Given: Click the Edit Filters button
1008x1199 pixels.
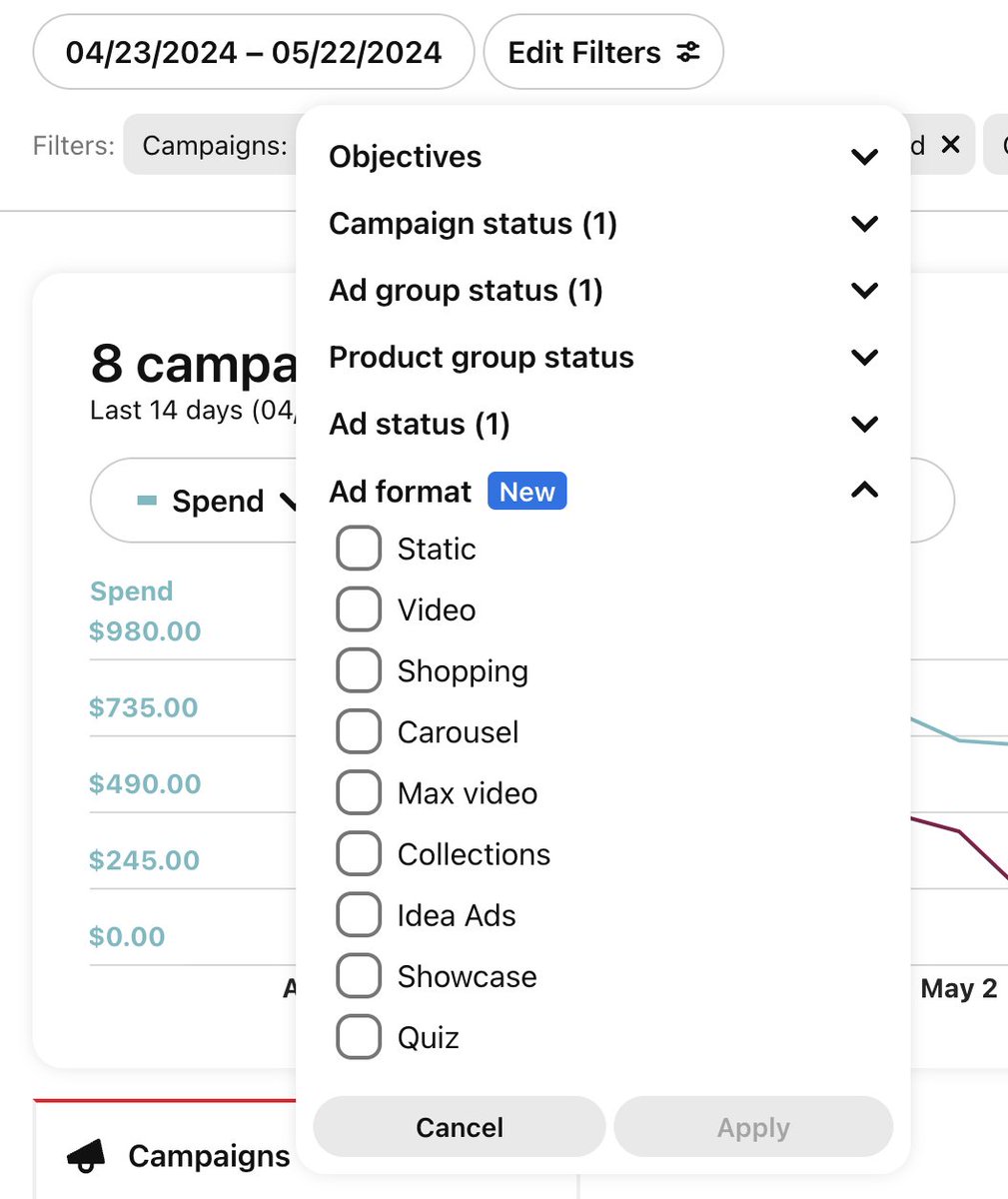Looking at the screenshot, I should pyautogui.click(x=603, y=52).
